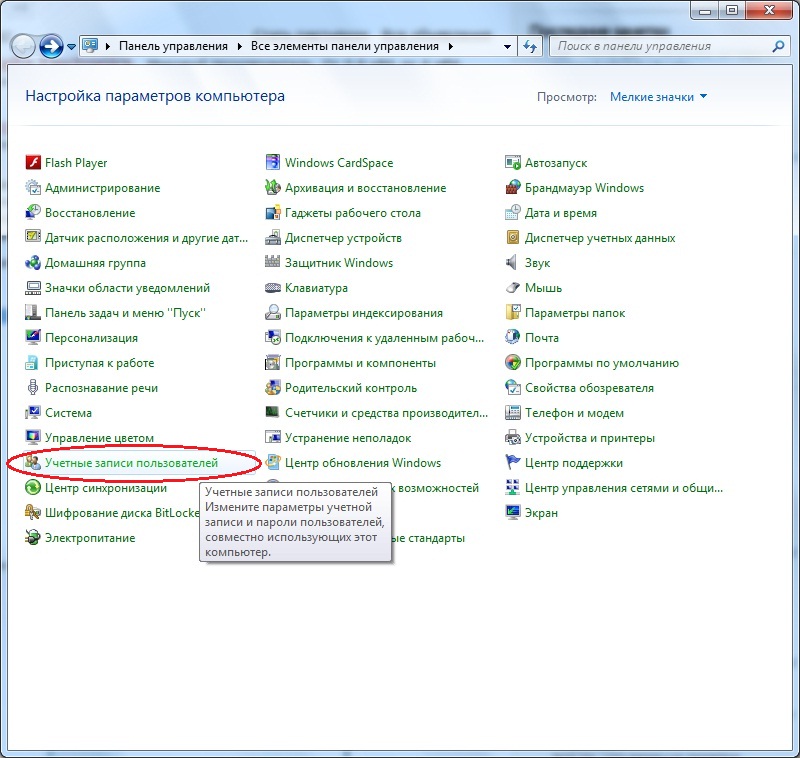Click the Управление цветом icon
The height and width of the screenshot is (758, 800).
[33, 438]
